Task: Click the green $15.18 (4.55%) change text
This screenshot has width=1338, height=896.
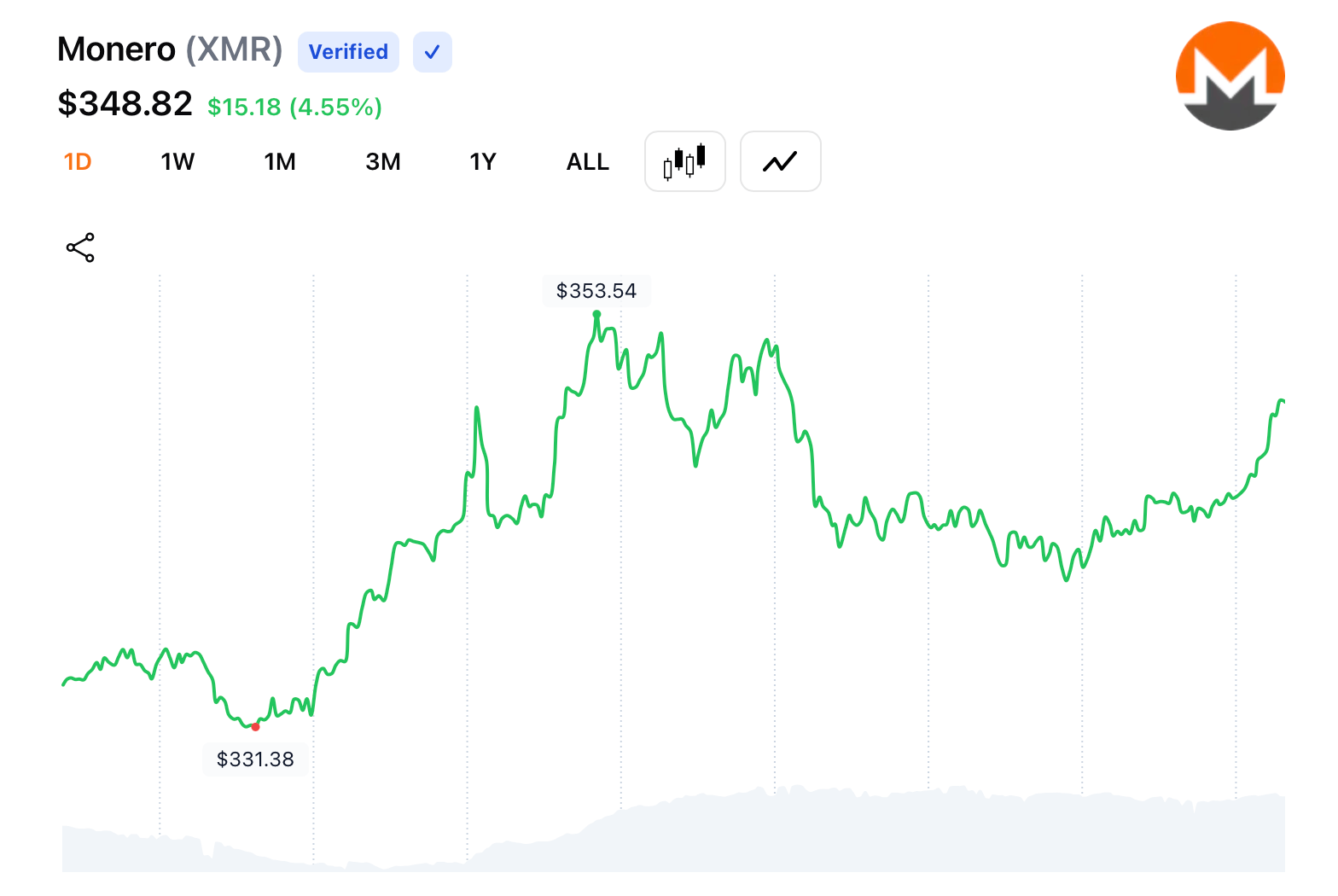Action: 294,108
